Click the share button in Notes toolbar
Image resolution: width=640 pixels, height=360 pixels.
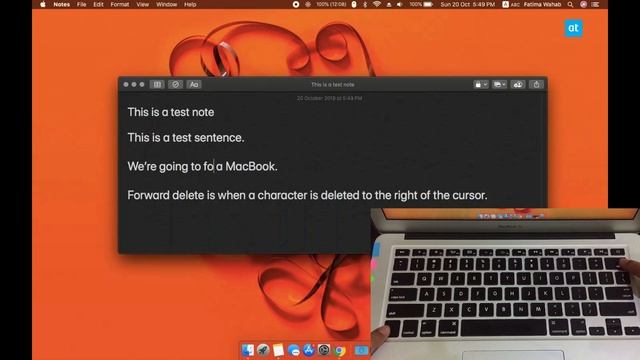pyautogui.click(x=536, y=84)
